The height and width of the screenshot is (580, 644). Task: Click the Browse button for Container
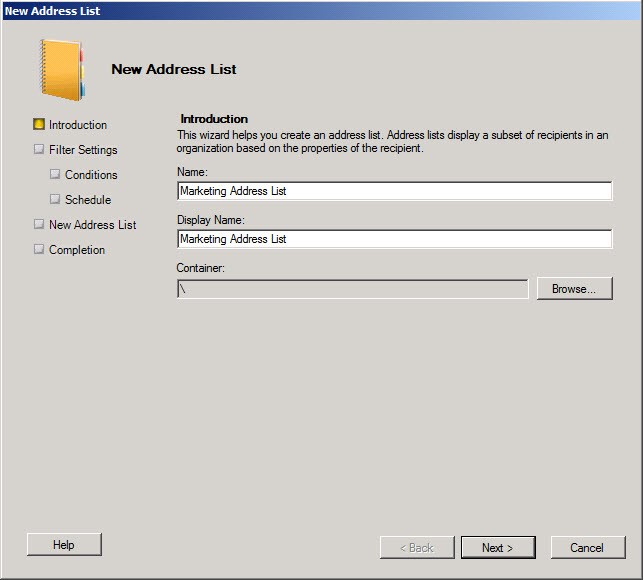tap(575, 289)
